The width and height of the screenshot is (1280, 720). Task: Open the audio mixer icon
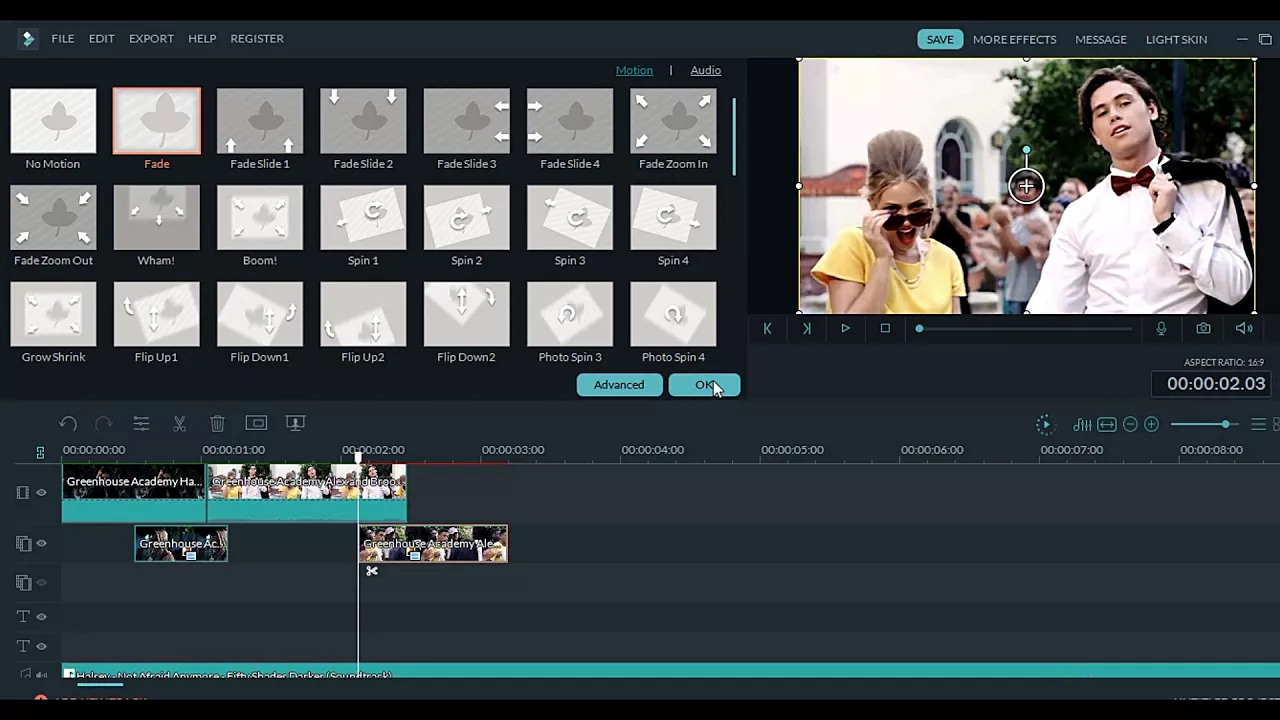coord(1082,425)
